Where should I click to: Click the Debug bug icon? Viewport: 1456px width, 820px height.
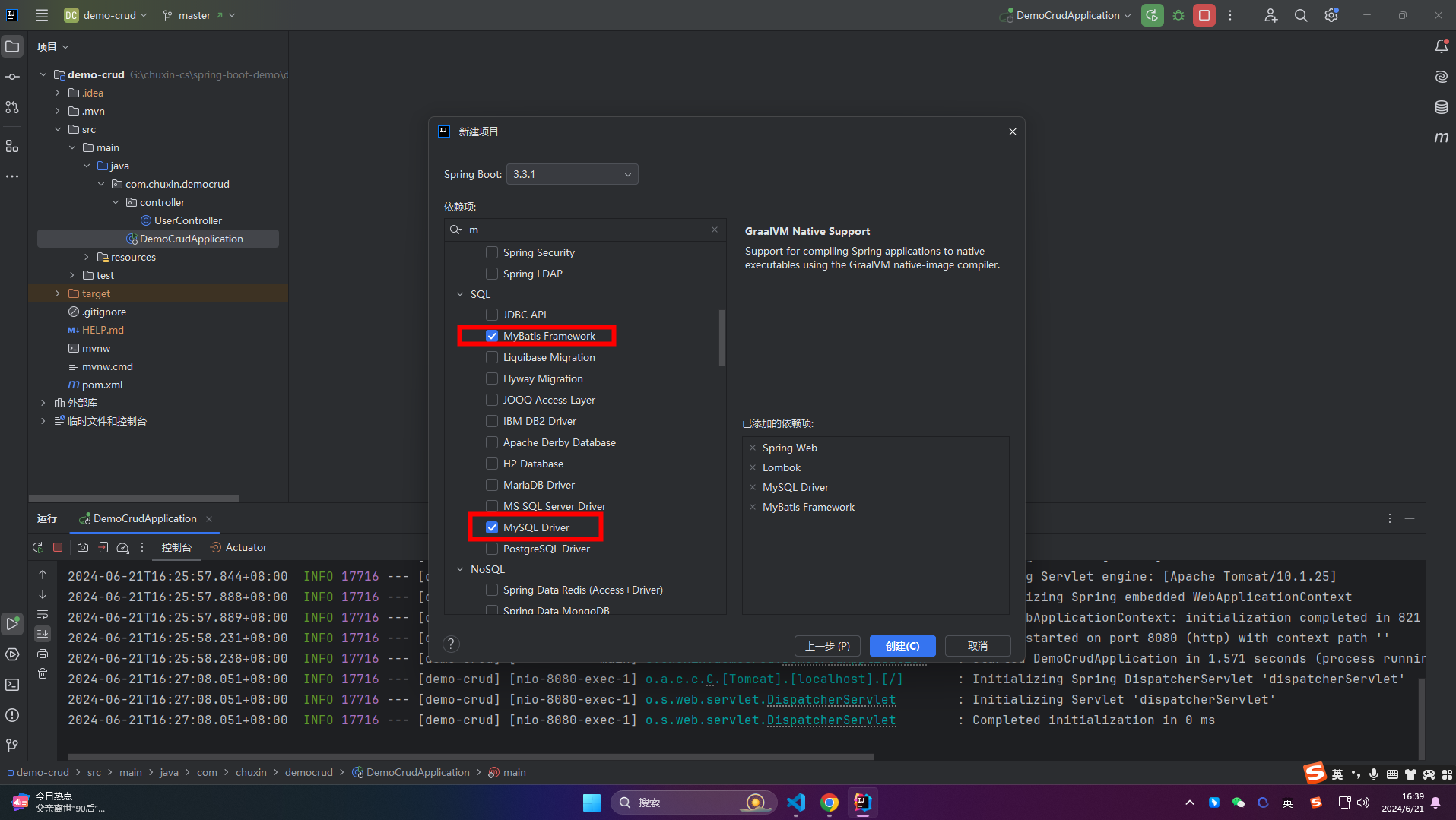(x=1178, y=15)
